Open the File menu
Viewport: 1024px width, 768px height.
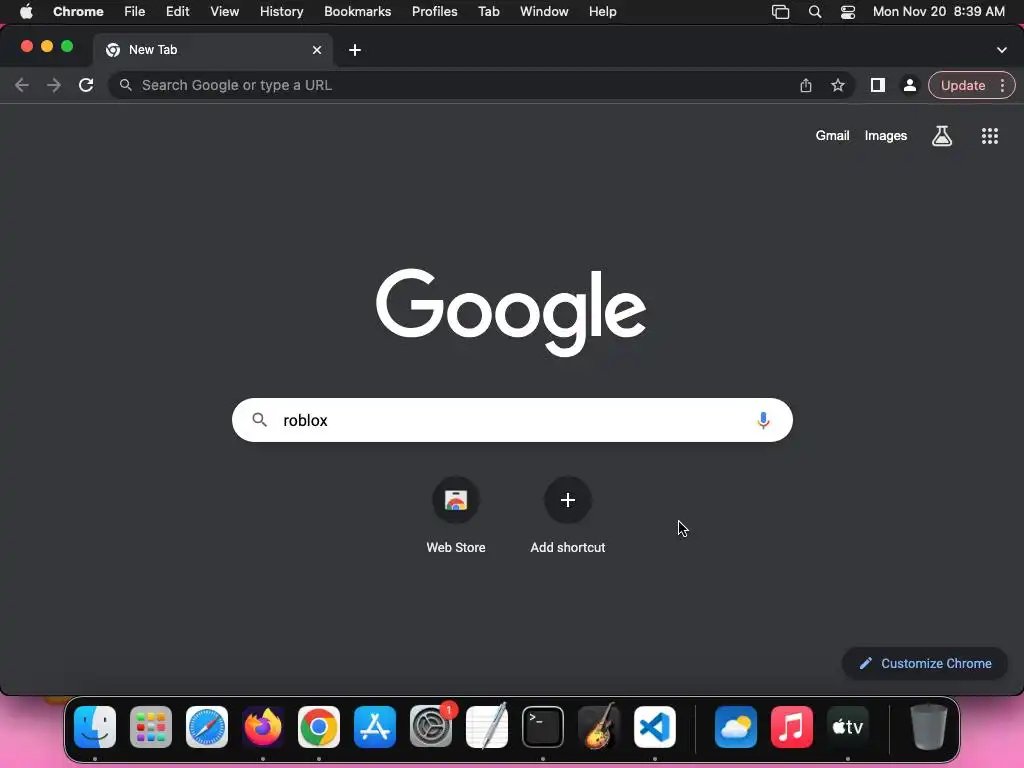(135, 12)
